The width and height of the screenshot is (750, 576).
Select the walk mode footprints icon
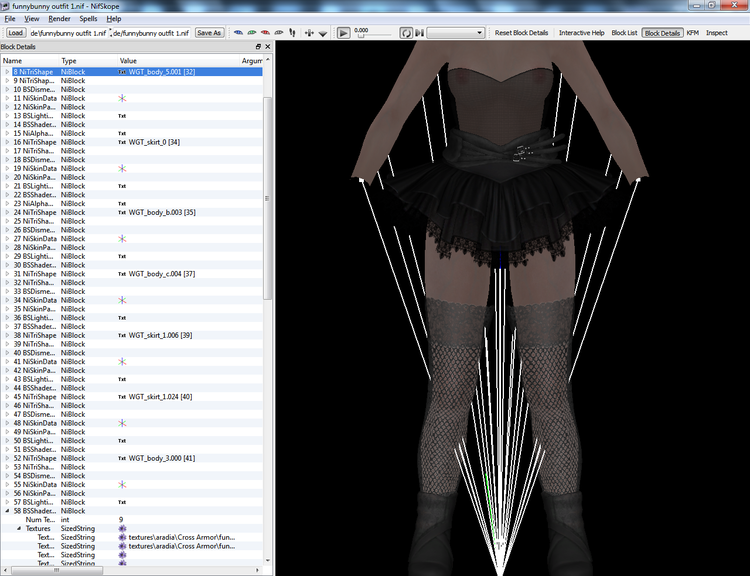[x=292, y=33]
